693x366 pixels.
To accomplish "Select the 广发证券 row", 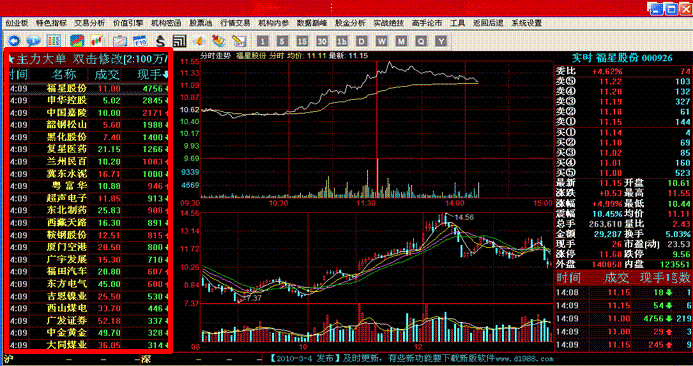I will pyautogui.click(x=88, y=321).
